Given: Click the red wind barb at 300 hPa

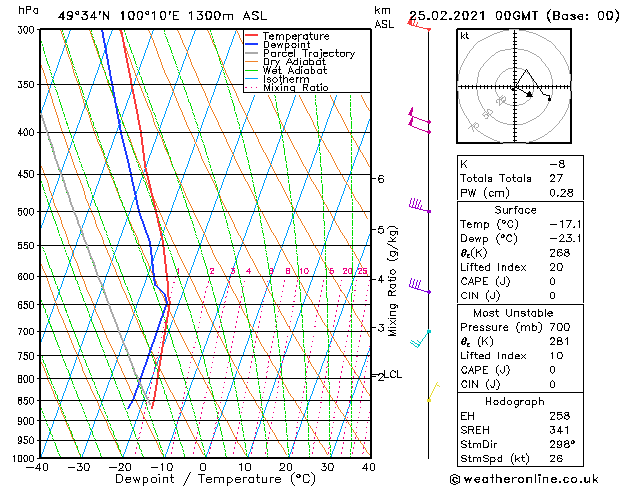Looking at the screenshot, I should click(x=419, y=25).
